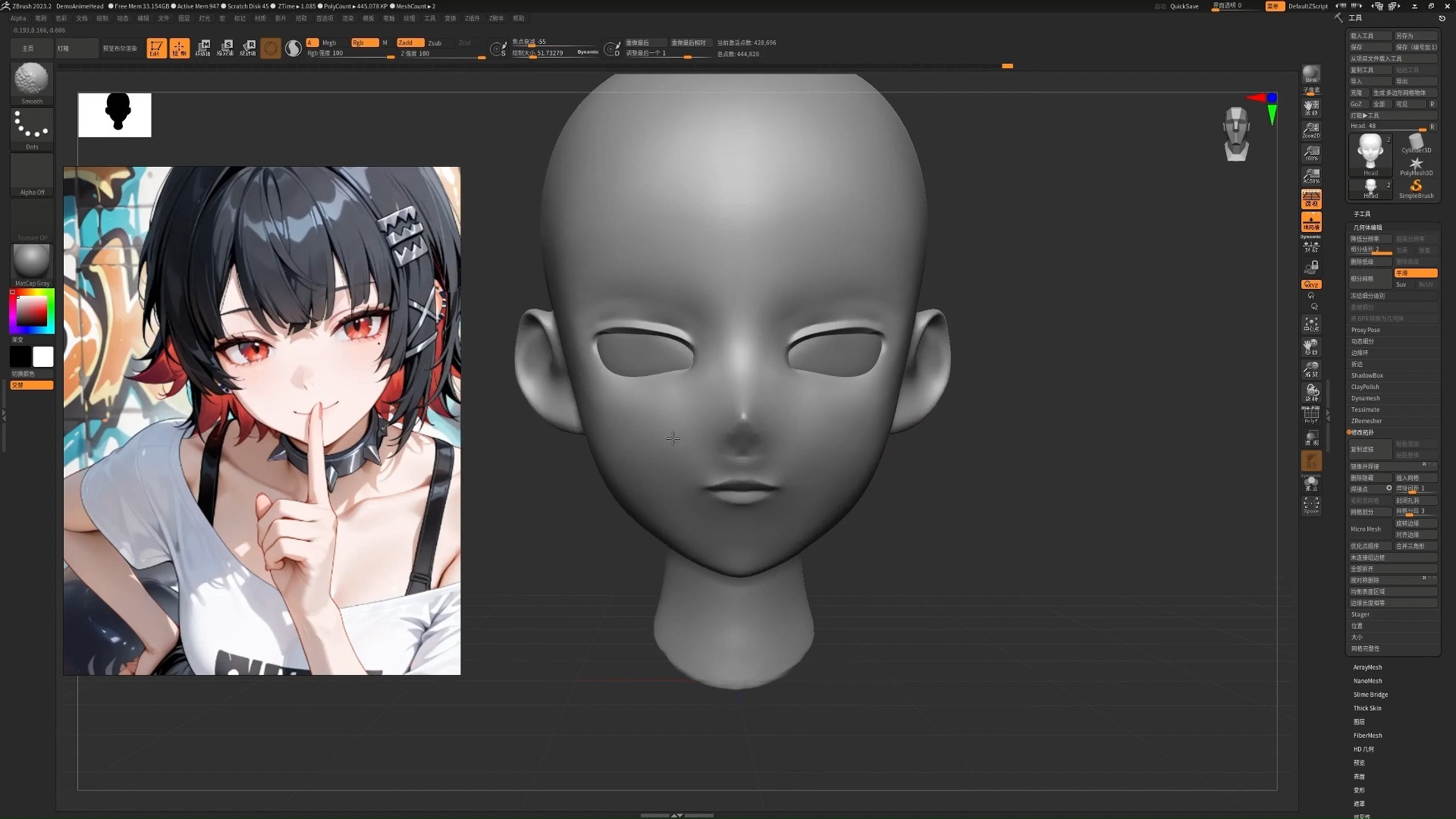Adjust the Z 强度 intensity slider
Viewport: 1456px width, 819px height.
point(442,54)
